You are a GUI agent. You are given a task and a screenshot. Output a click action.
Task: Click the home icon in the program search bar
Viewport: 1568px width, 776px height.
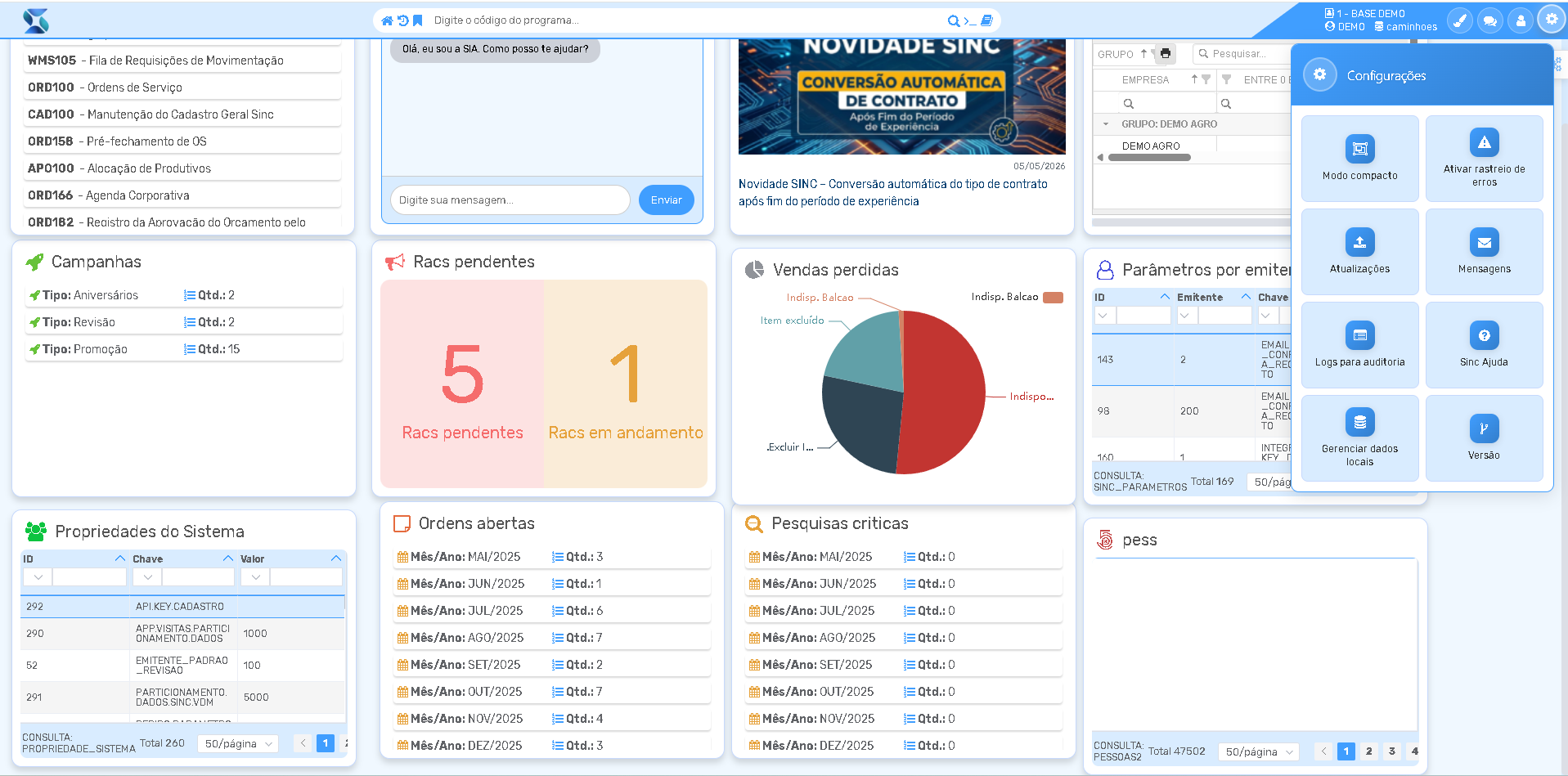(x=387, y=20)
